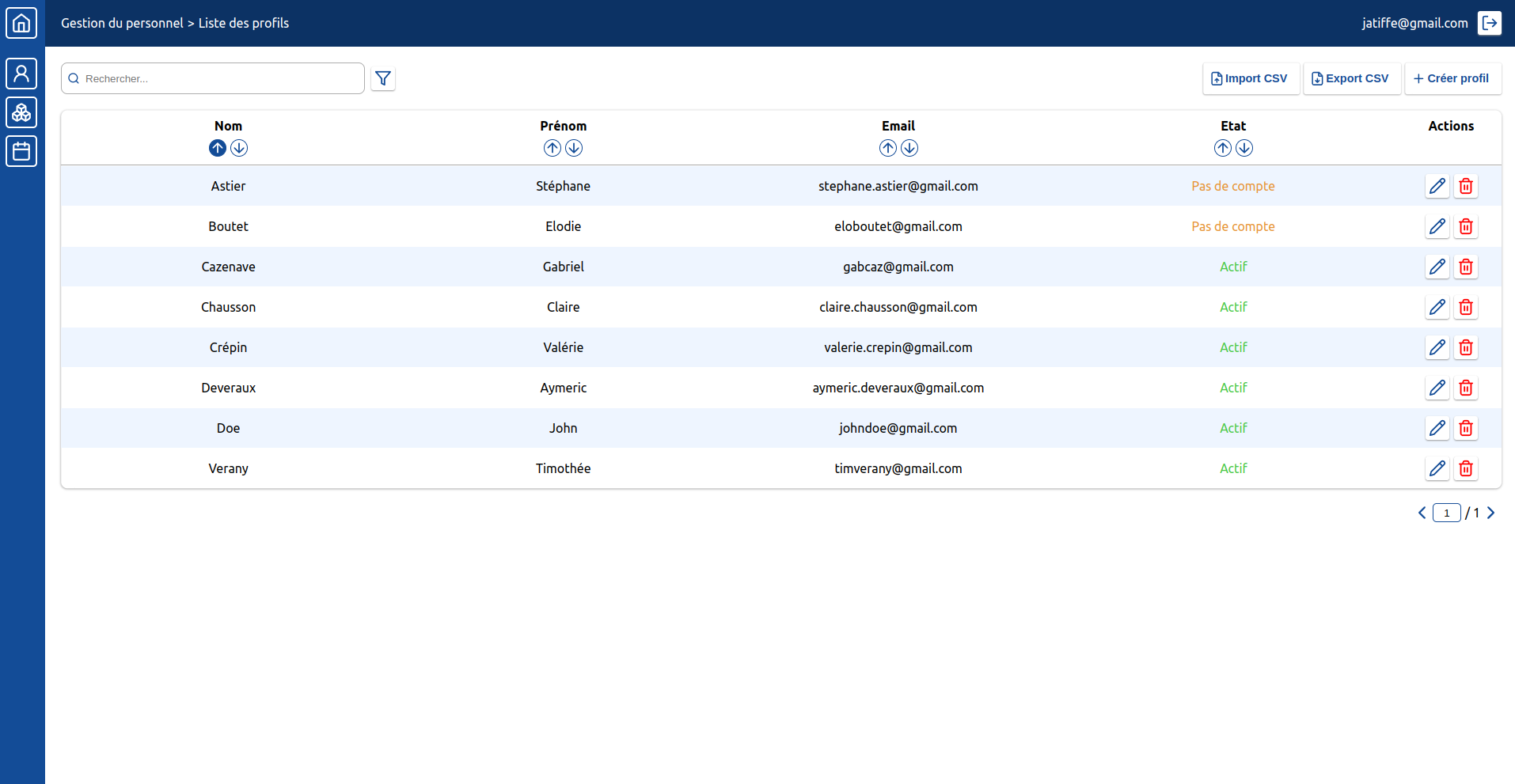Sort Email column descending
Image resolution: width=1515 pixels, height=784 pixels.
(909, 148)
